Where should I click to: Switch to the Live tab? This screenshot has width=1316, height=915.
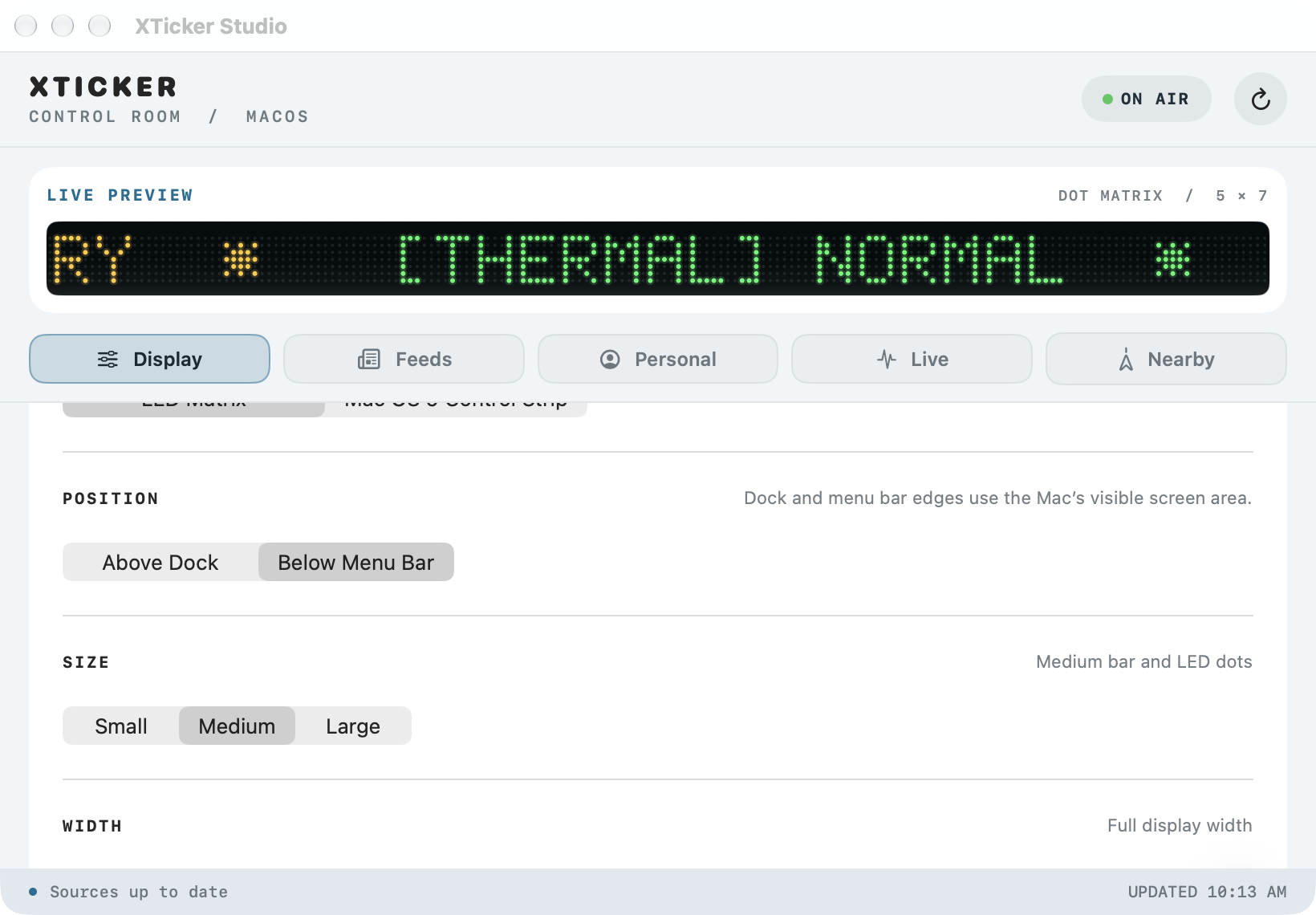pyautogui.click(x=912, y=359)
